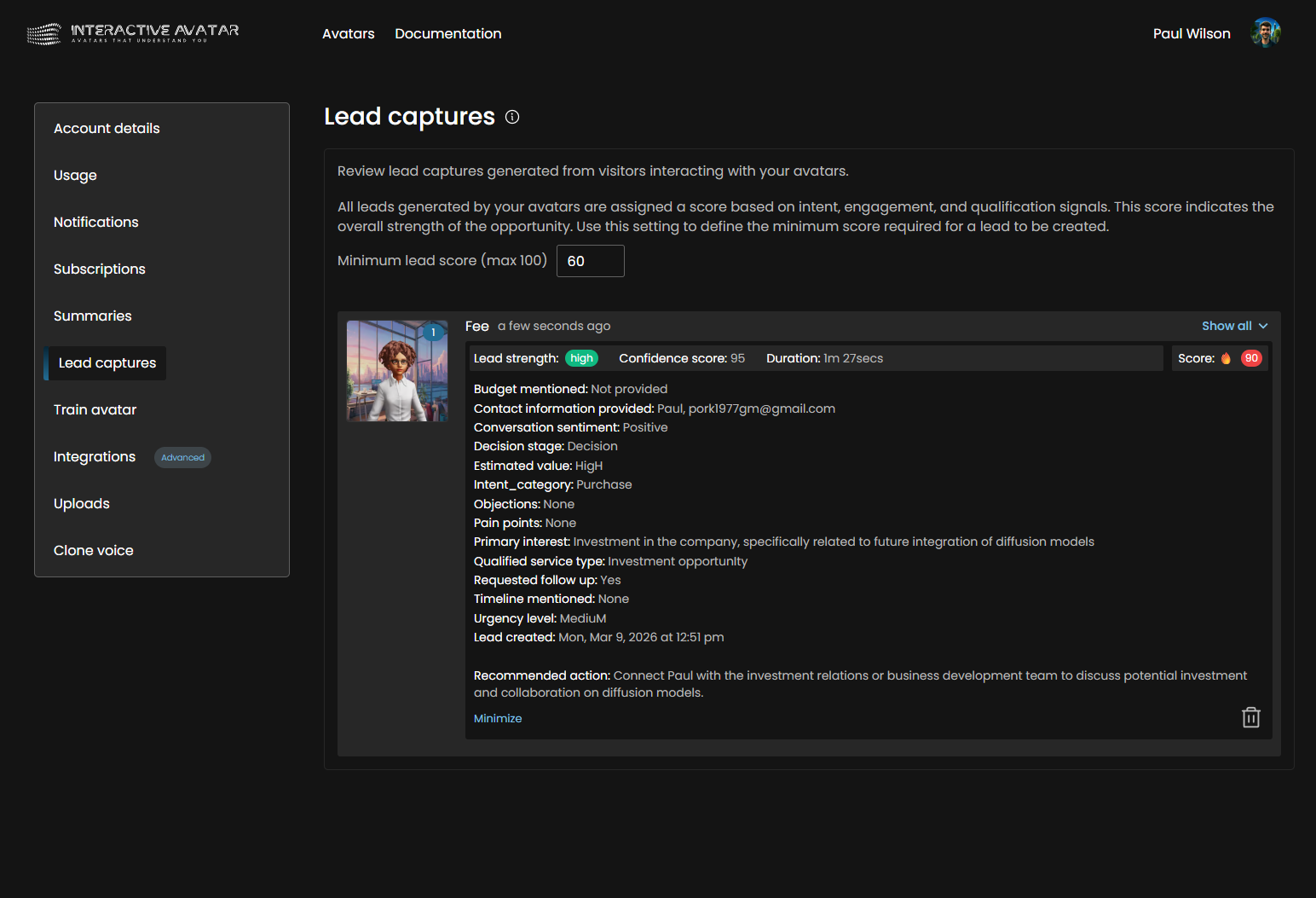Click the lead count badge on avatar thumbnail

[433, 332]
